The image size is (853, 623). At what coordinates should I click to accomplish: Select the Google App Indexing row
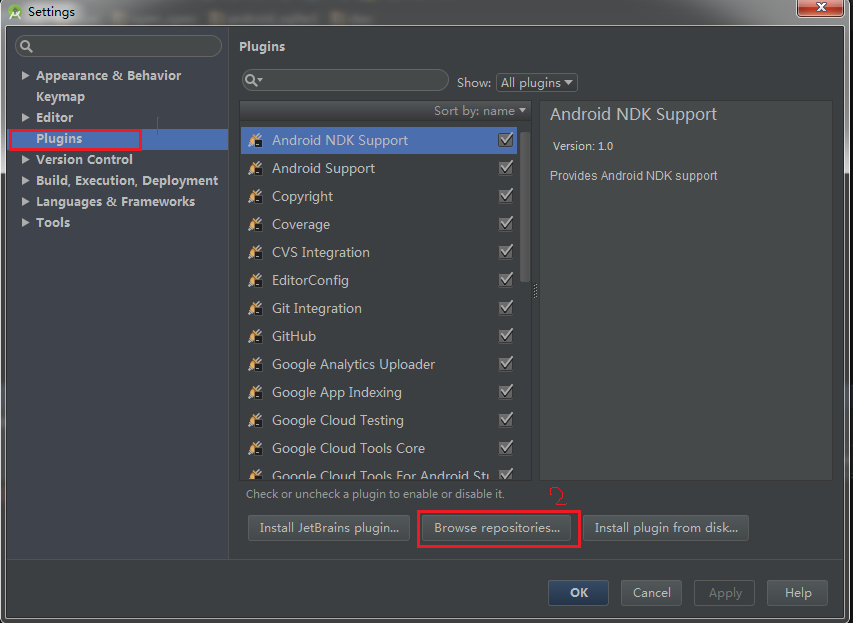click(379, 392)
